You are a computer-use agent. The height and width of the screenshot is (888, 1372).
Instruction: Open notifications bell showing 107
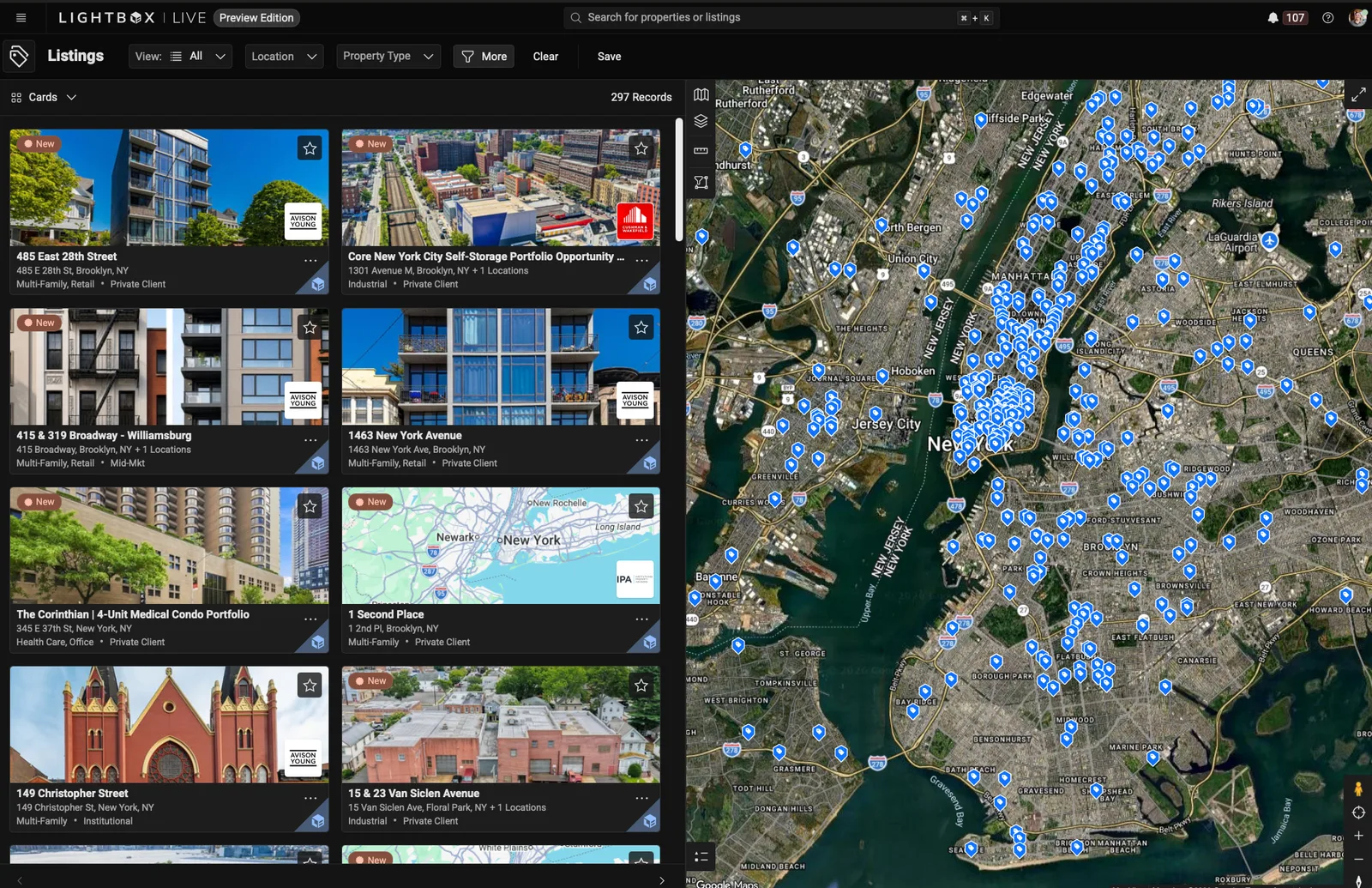[1286, 17]
